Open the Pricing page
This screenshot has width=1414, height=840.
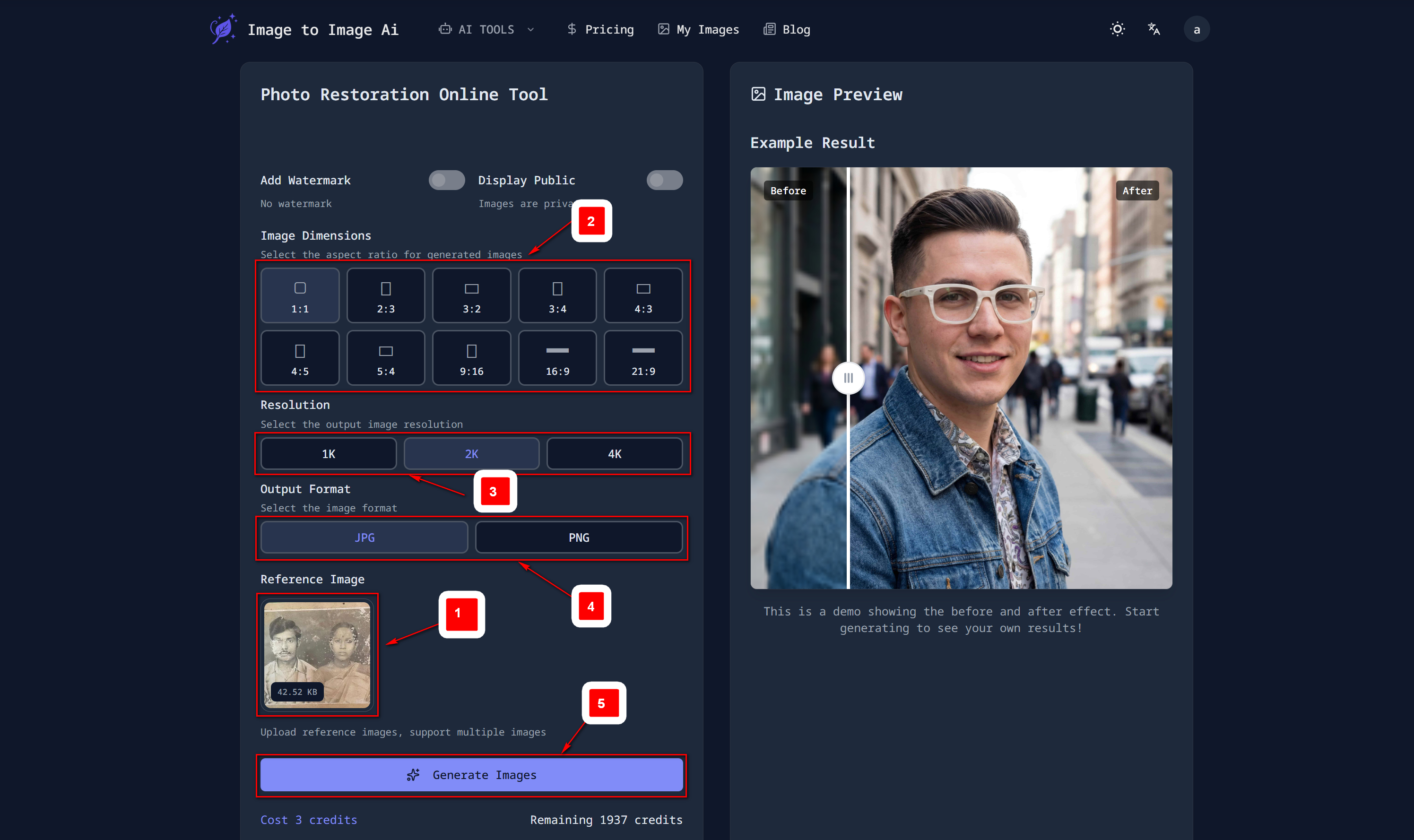tap(600, 29)
